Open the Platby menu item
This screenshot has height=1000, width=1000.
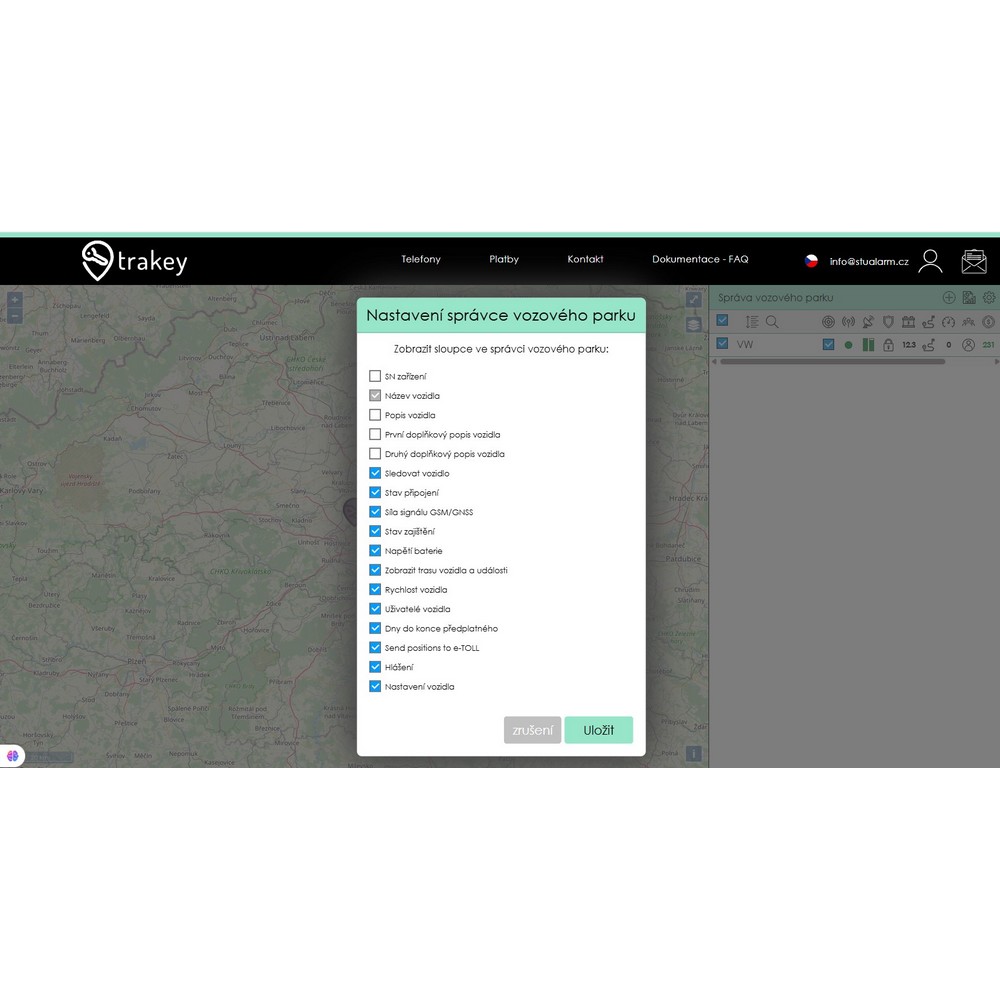point(504,259)
